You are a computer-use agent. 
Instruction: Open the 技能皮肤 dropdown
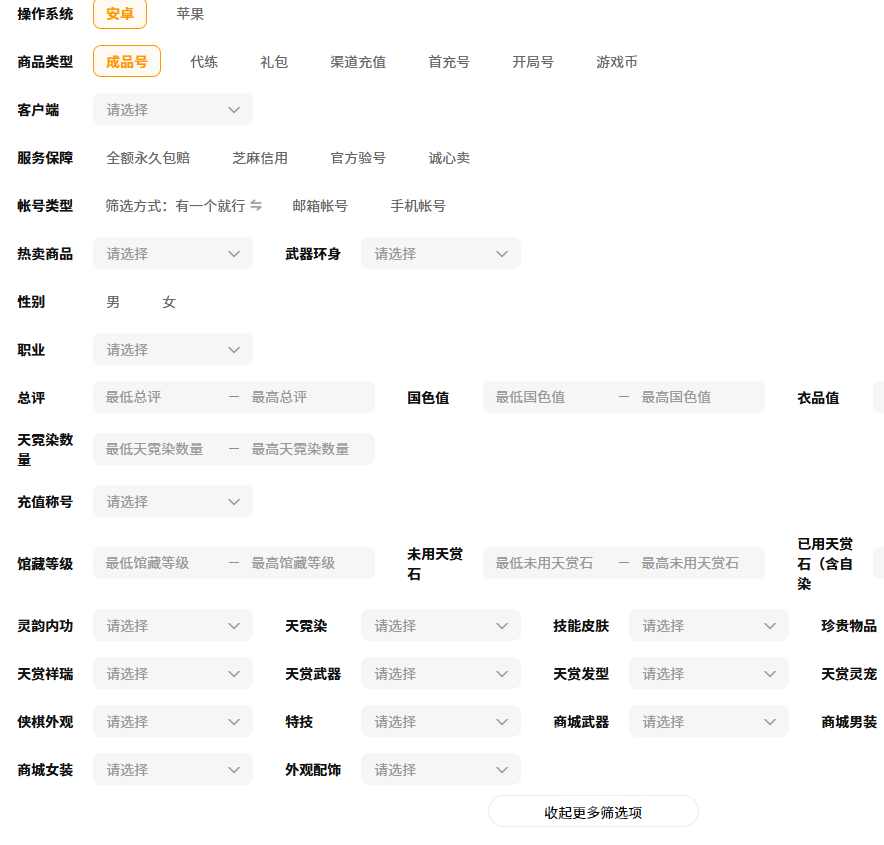pyautogui.click(x=708, y=626)
